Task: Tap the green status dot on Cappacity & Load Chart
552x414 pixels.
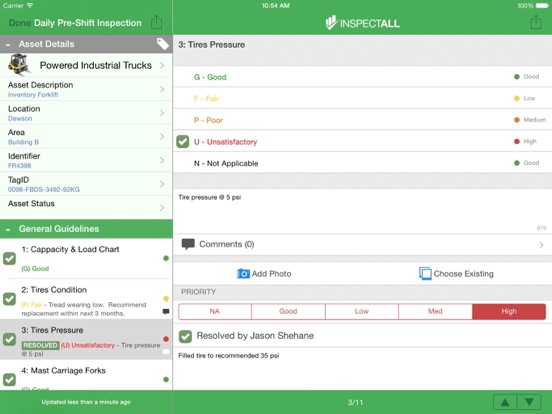Action: [x=166, y=258]
